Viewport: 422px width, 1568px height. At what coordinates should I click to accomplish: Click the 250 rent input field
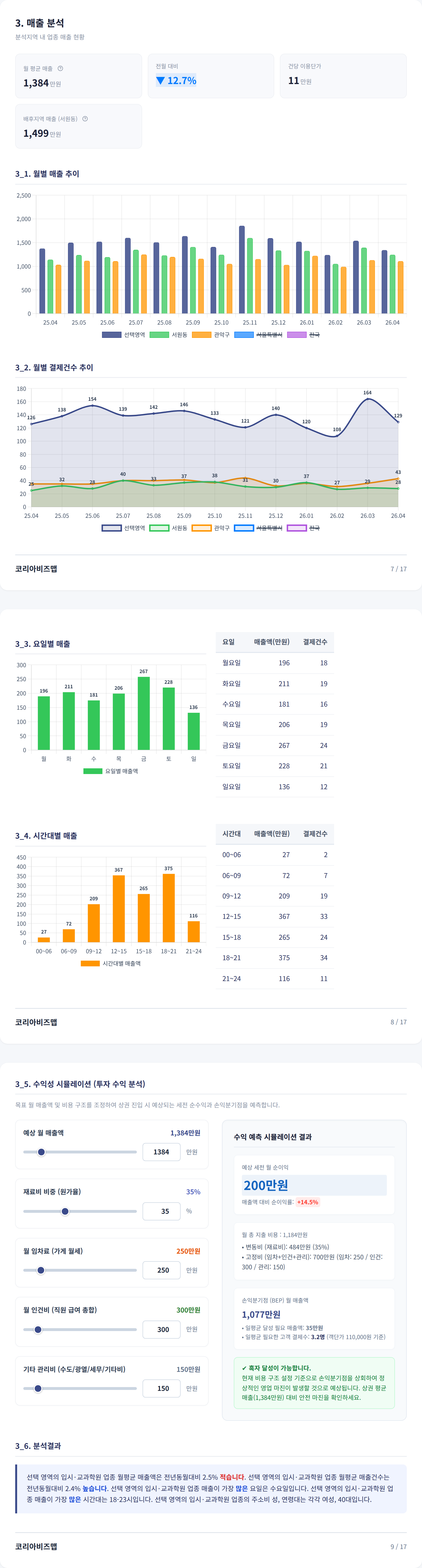point(161,1270)
